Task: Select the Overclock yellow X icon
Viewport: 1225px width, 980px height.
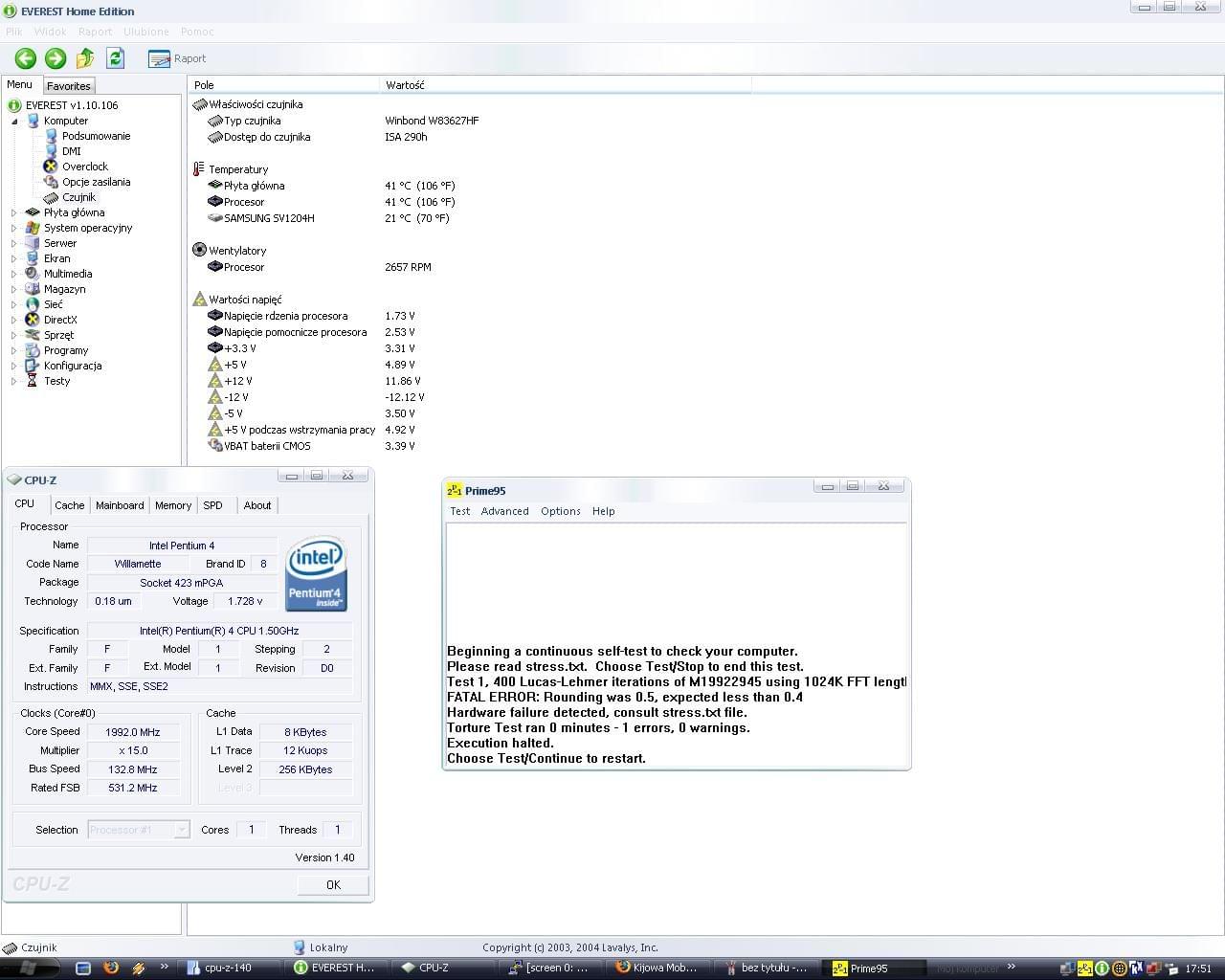Action: coord(51,167)
